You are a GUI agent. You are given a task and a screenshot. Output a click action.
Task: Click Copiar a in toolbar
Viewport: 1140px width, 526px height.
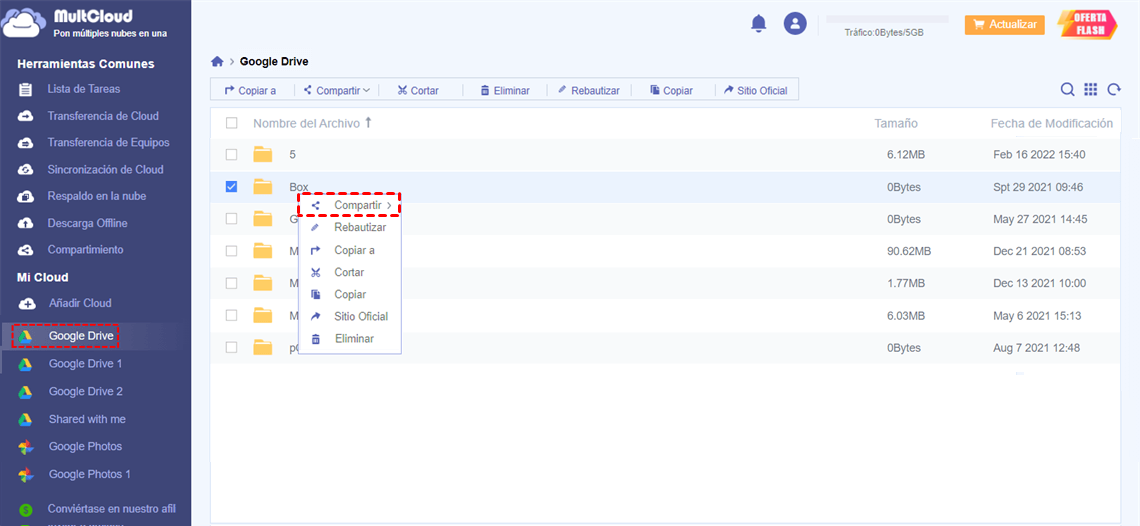250,91
